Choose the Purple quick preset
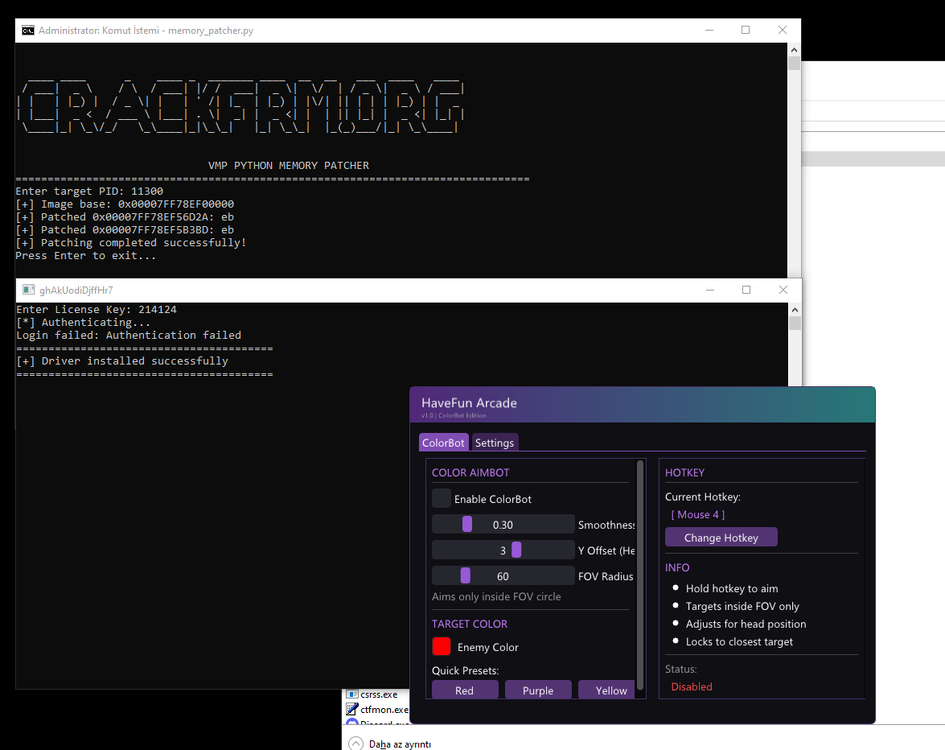Screen dimensions: 945x750 coord(538,690)
